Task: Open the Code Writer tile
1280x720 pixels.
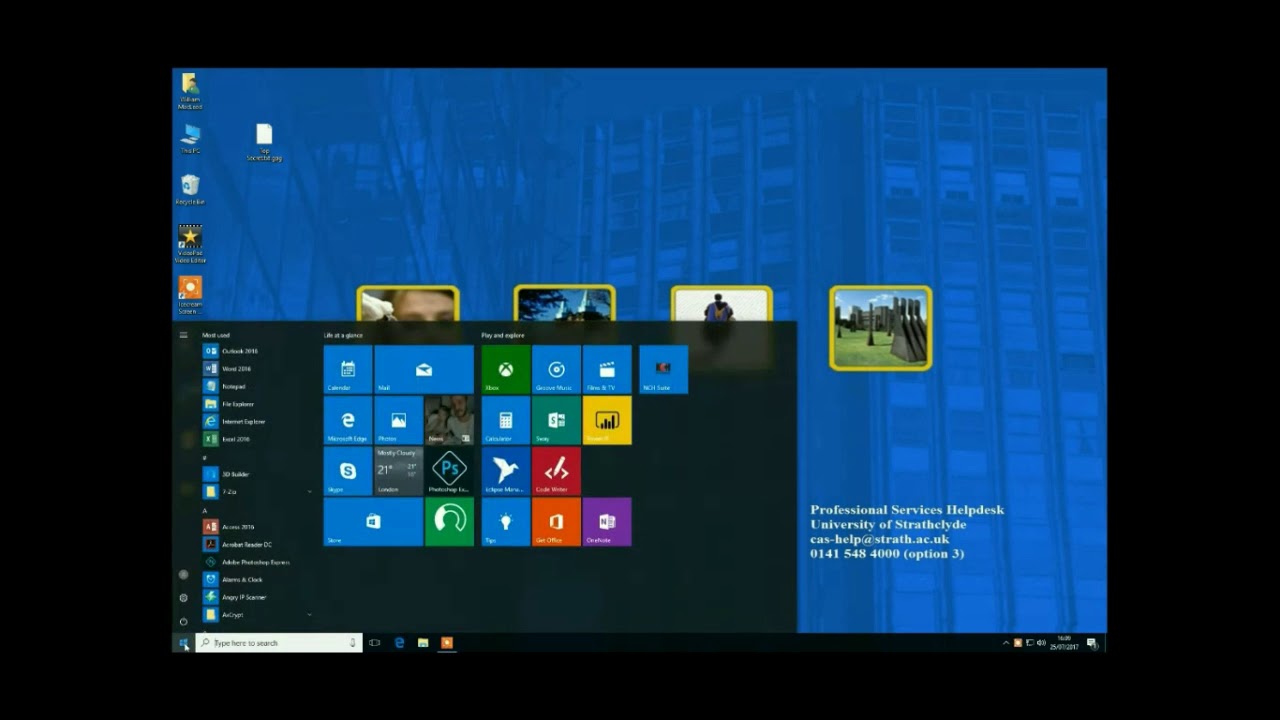Action: (x=556, y=471)
